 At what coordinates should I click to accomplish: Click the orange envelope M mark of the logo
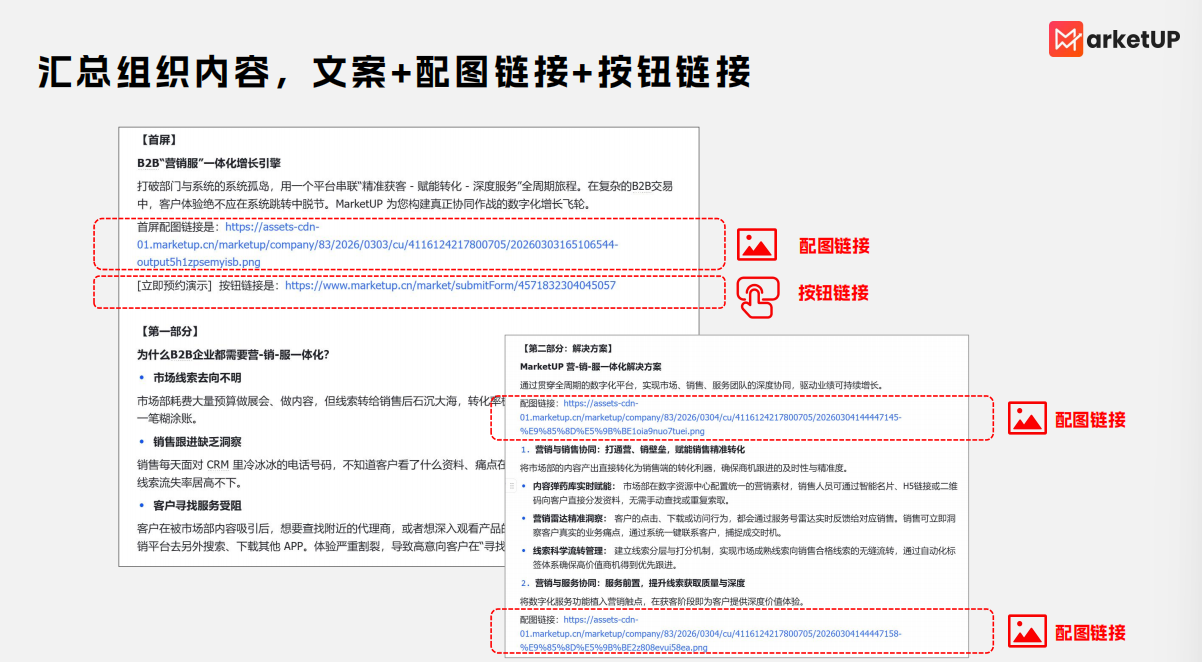click(x=1064, y=38)
